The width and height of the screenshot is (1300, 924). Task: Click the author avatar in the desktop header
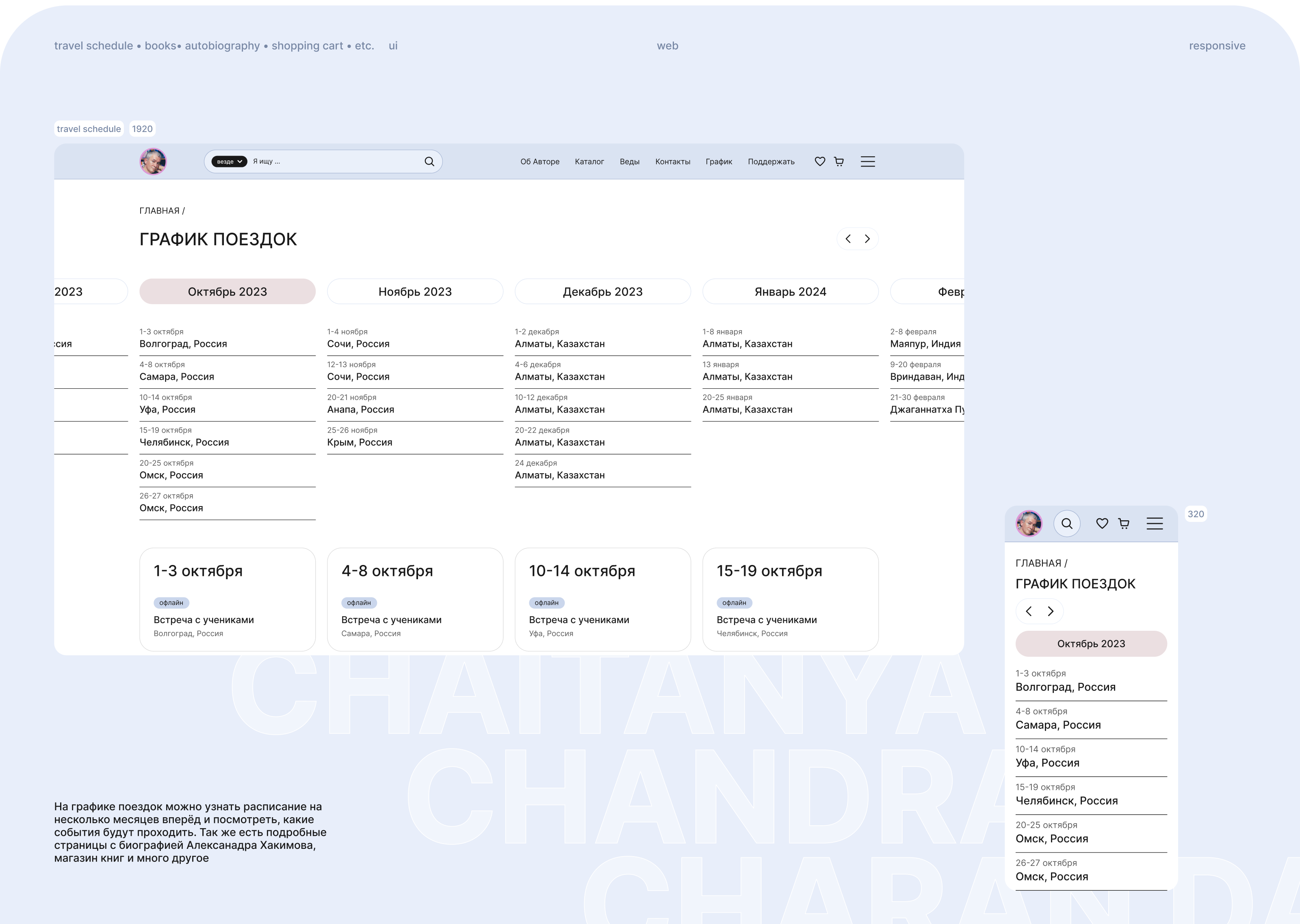(x=153, y=162)
